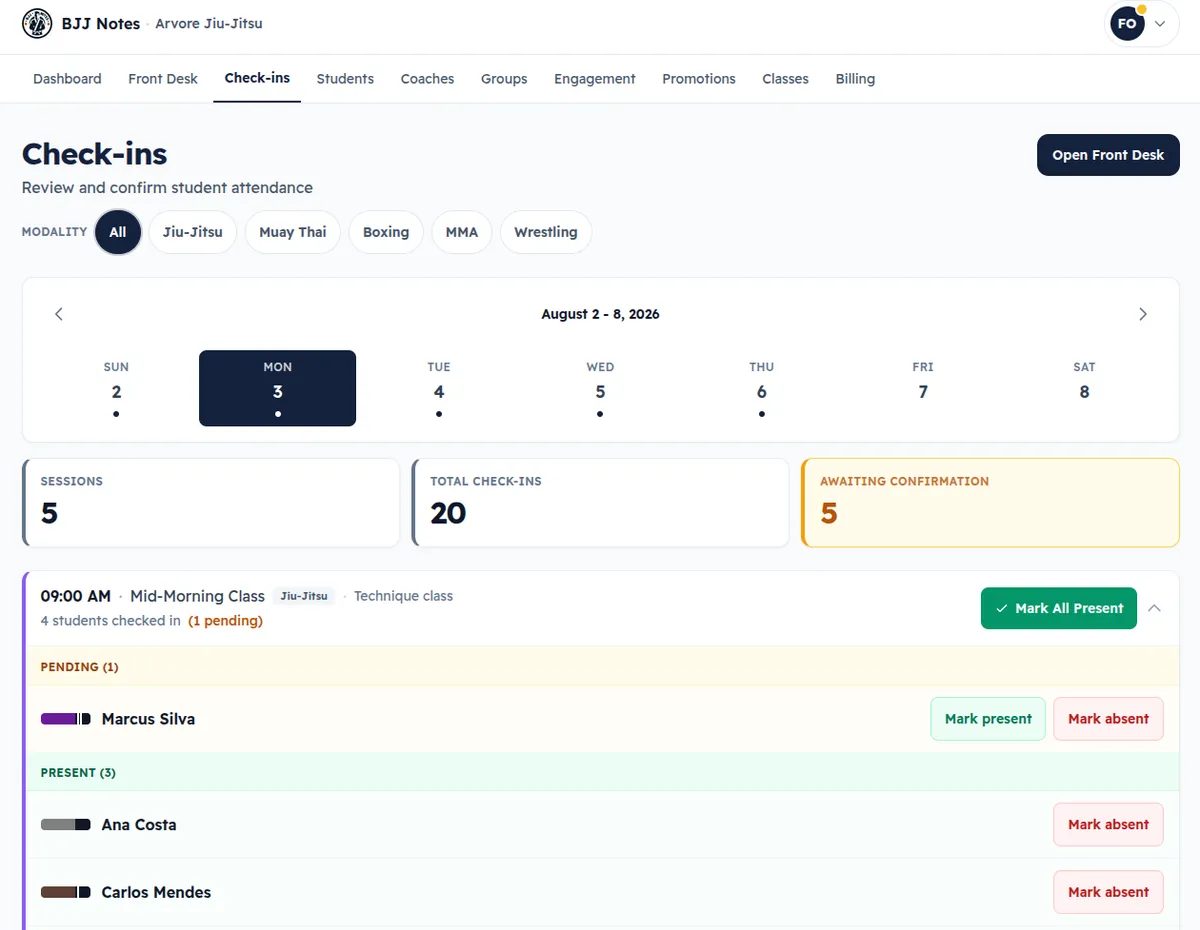Mark Ana Costa as absent

[1108, 825]
